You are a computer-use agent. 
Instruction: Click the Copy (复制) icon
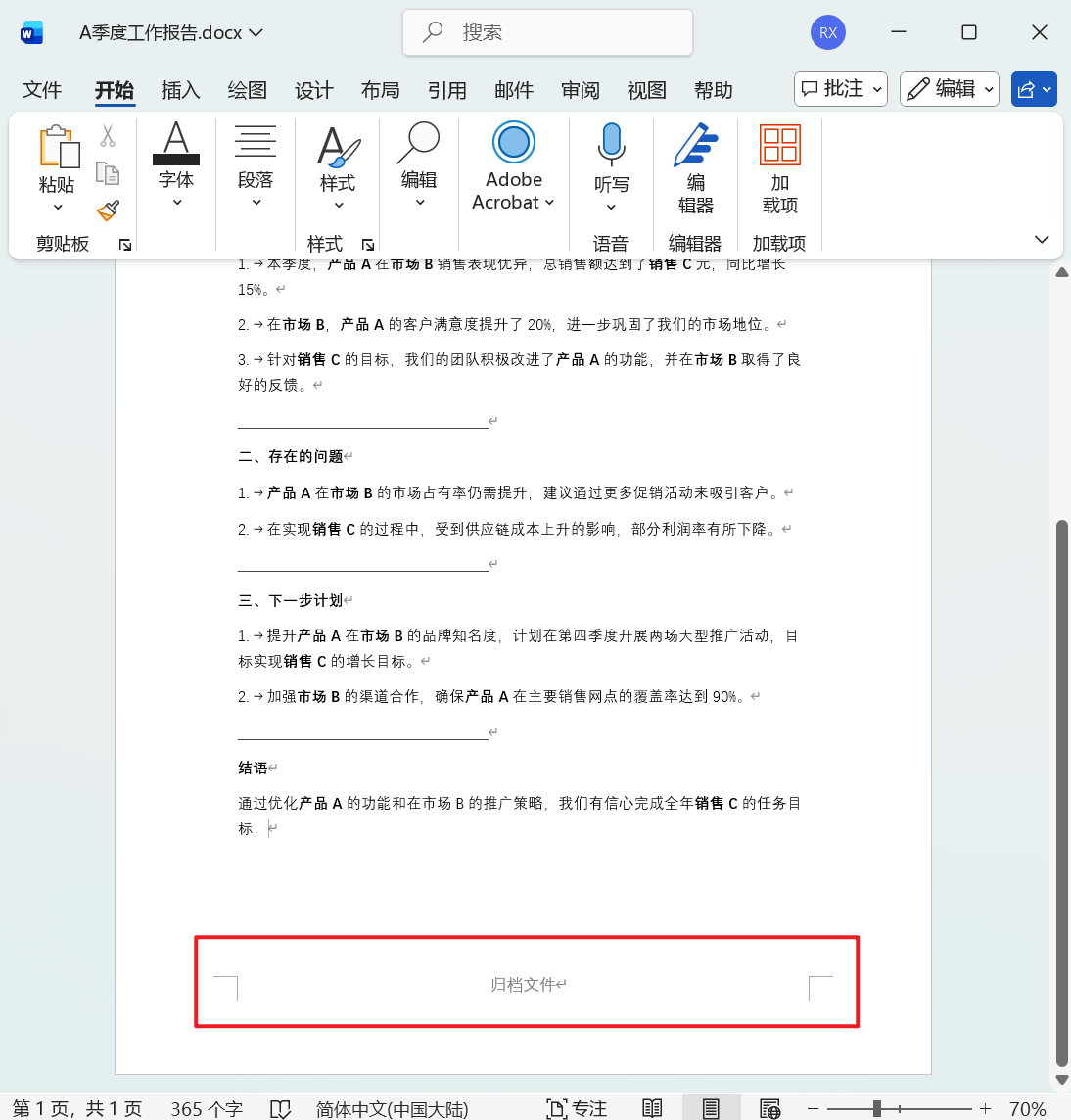pyautogui.click(x=108, y=173)
